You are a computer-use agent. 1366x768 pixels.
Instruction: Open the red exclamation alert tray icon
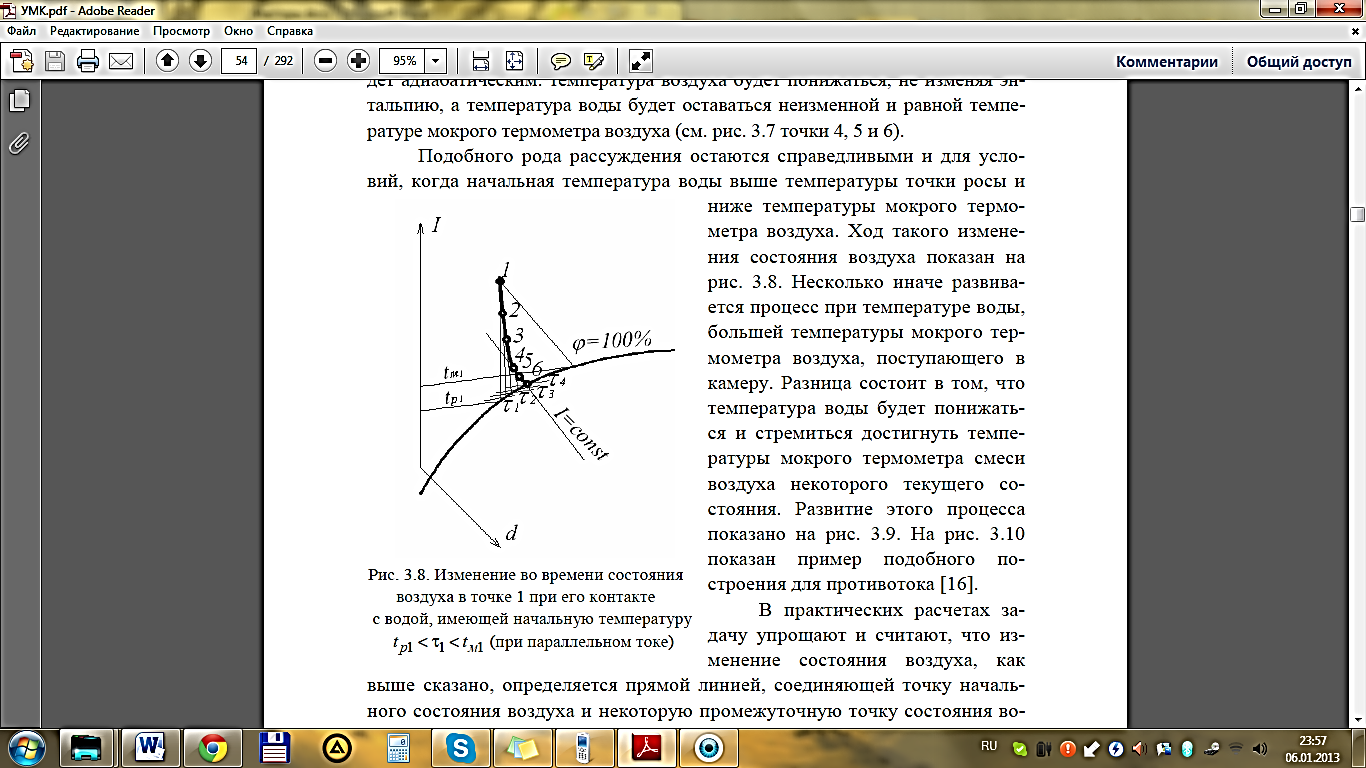tap(1068, 748)
